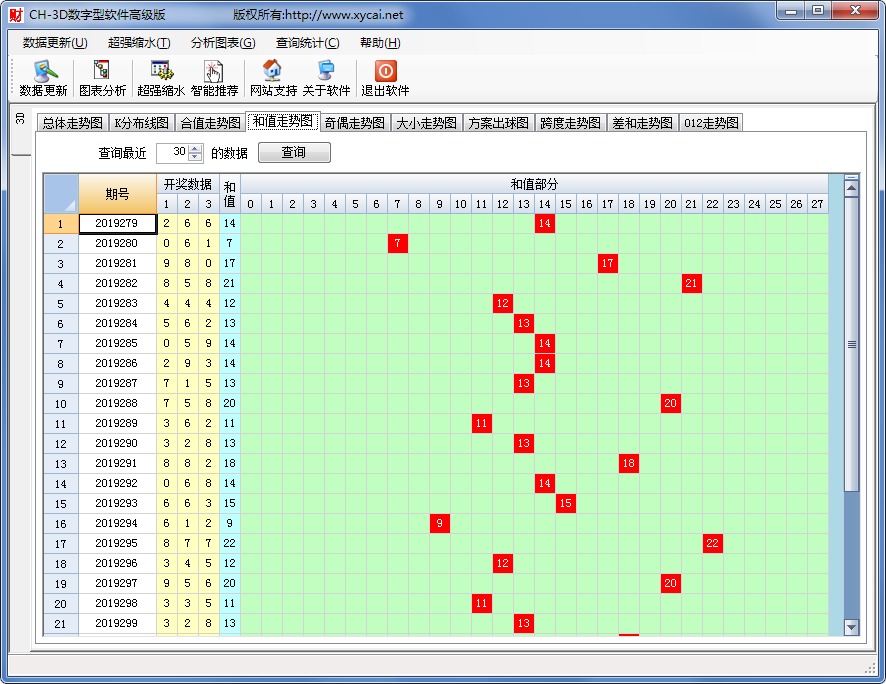Viewport: 886px width, 684px height.
Task: Select the 总体走势图 tab
Action: click(x=70, y=122)
